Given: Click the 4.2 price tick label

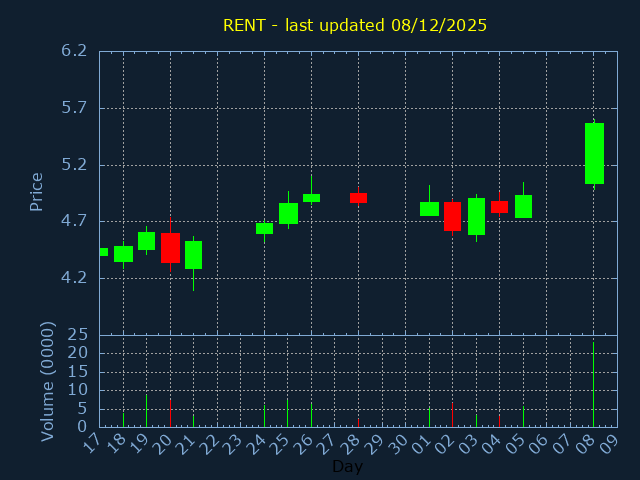Looking at the screenshot, I should [73, 277].
